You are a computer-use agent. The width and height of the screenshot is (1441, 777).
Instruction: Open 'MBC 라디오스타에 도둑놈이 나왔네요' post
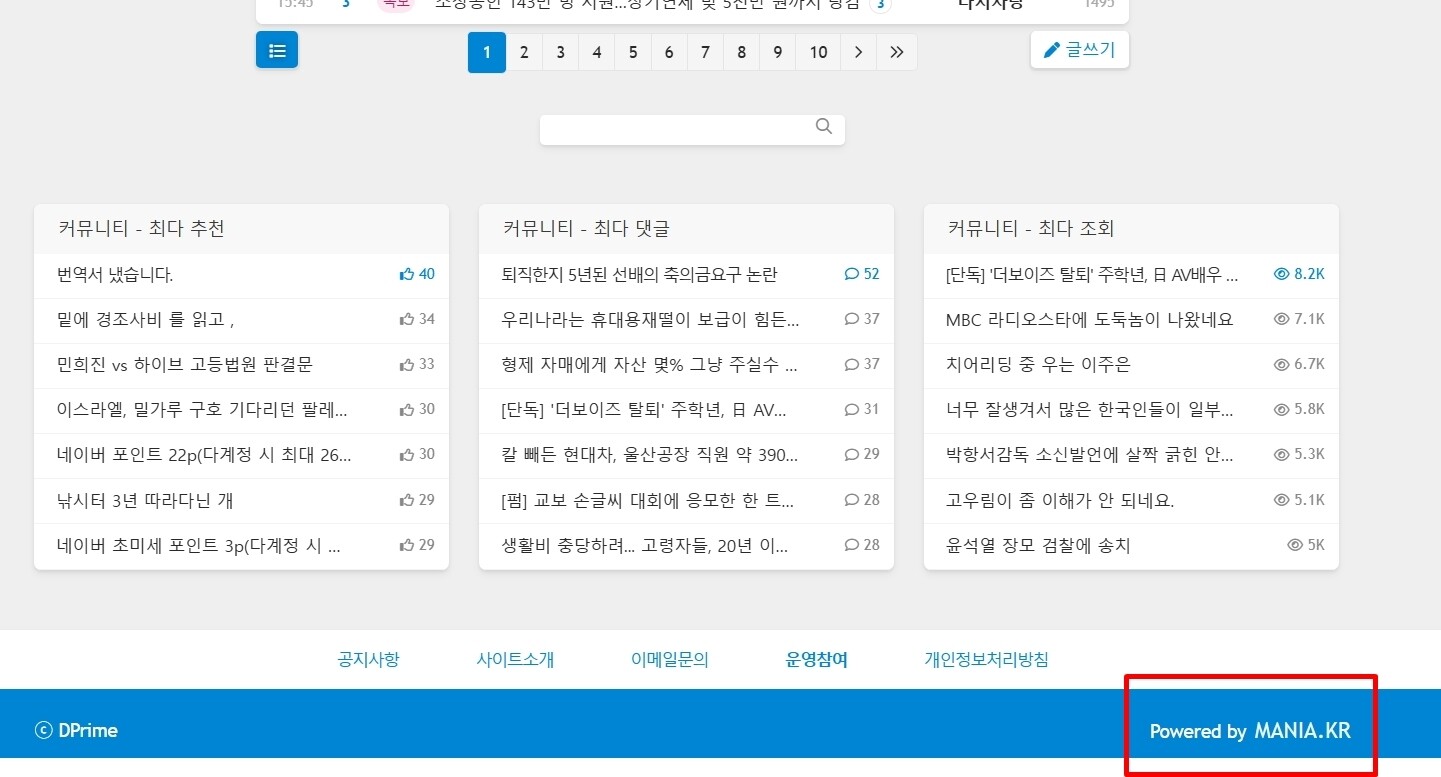point(1089,319)
